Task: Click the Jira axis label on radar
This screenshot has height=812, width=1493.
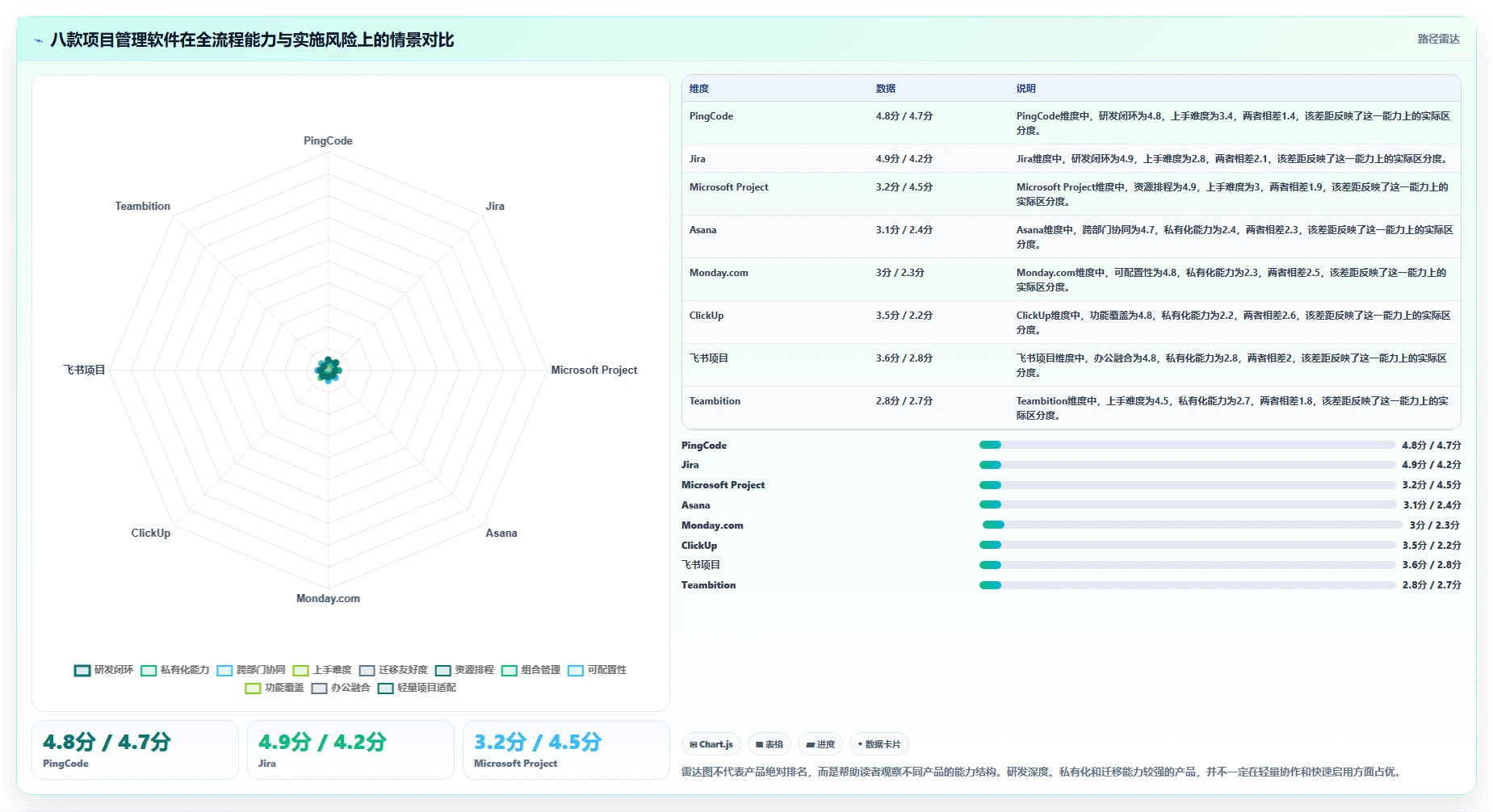Action: [x=495, y=206]
